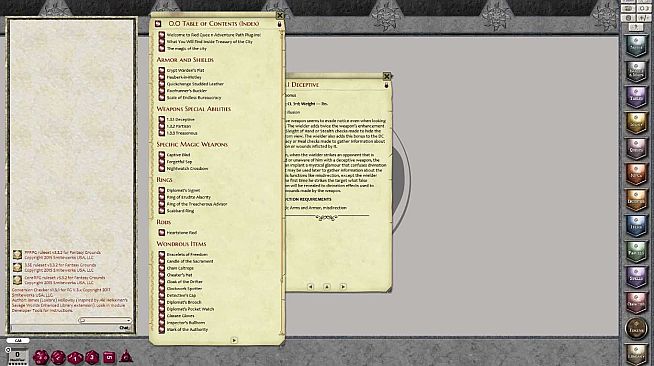The image size is (654, 366).
Task: Click the d12 die in the dice tray
Action: tap(58, 357)
